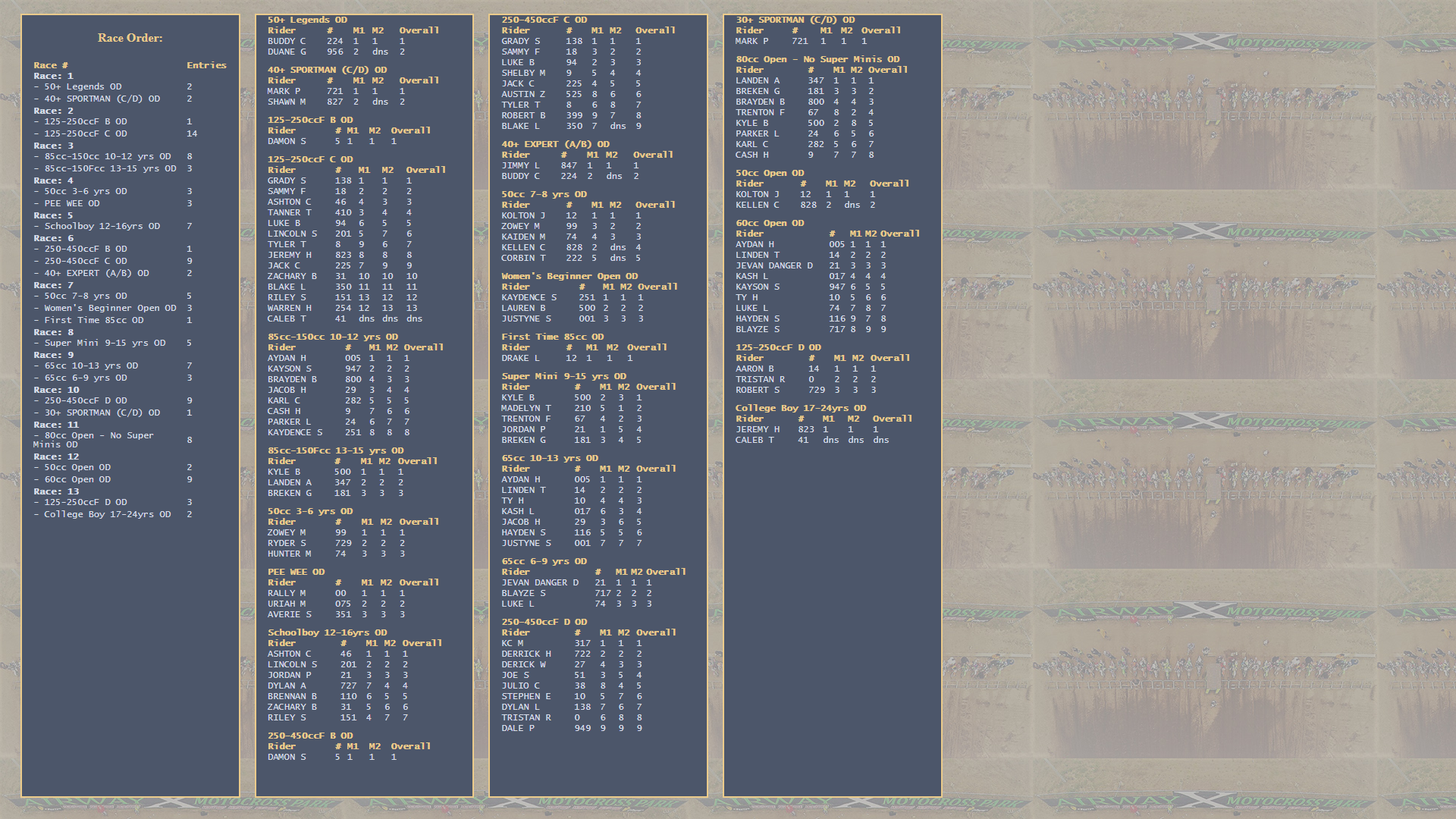This screenshot has height=819, width=1456.
Task: Click the "125-250ccF D OD" results table heading
Action: 778,347
